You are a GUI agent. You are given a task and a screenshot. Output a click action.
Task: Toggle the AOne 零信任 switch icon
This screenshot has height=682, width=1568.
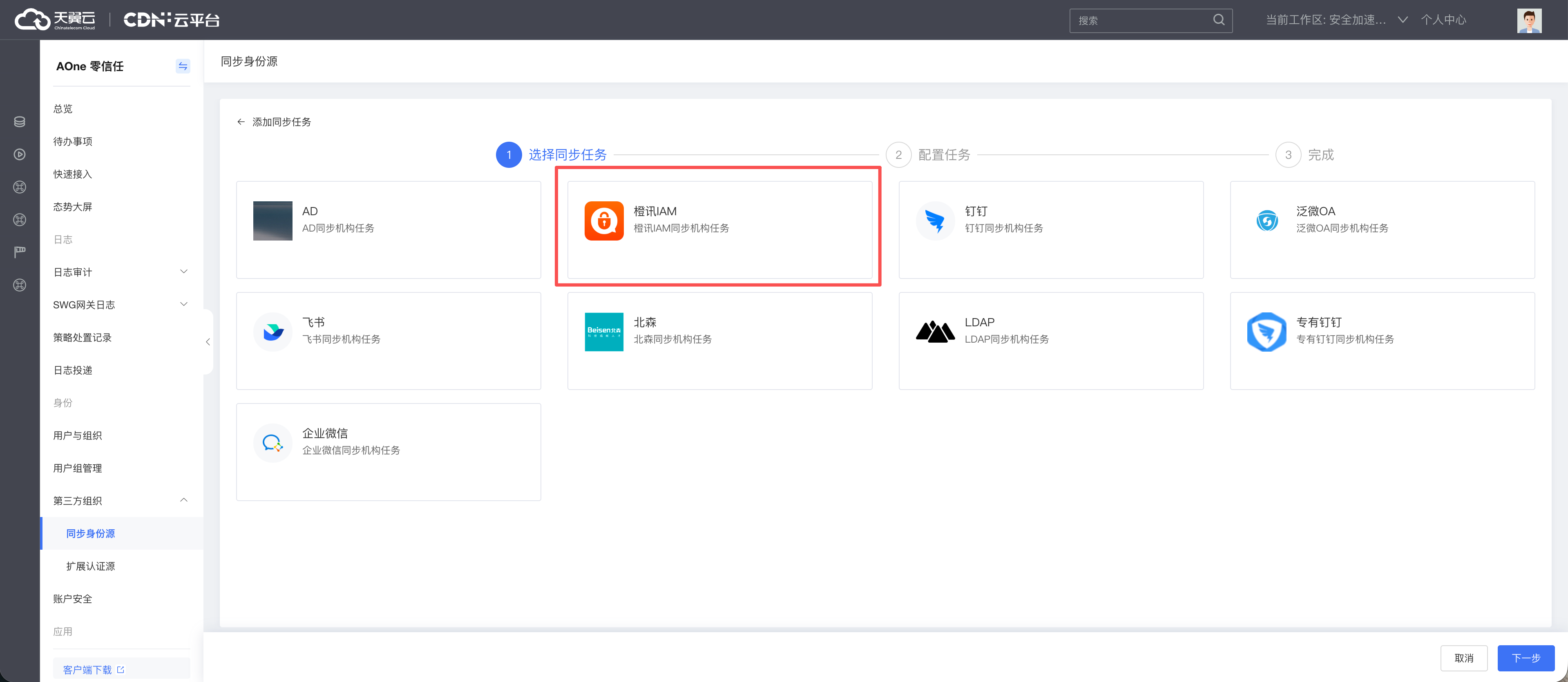pyautogui.click(x=183, y=66)
